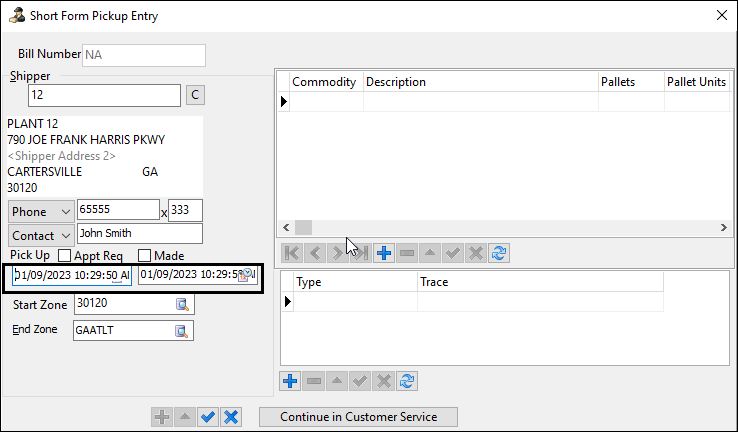Open the End Zone lookup search icon
This screenshot has height=432, width=738.
tap(182, 331)
